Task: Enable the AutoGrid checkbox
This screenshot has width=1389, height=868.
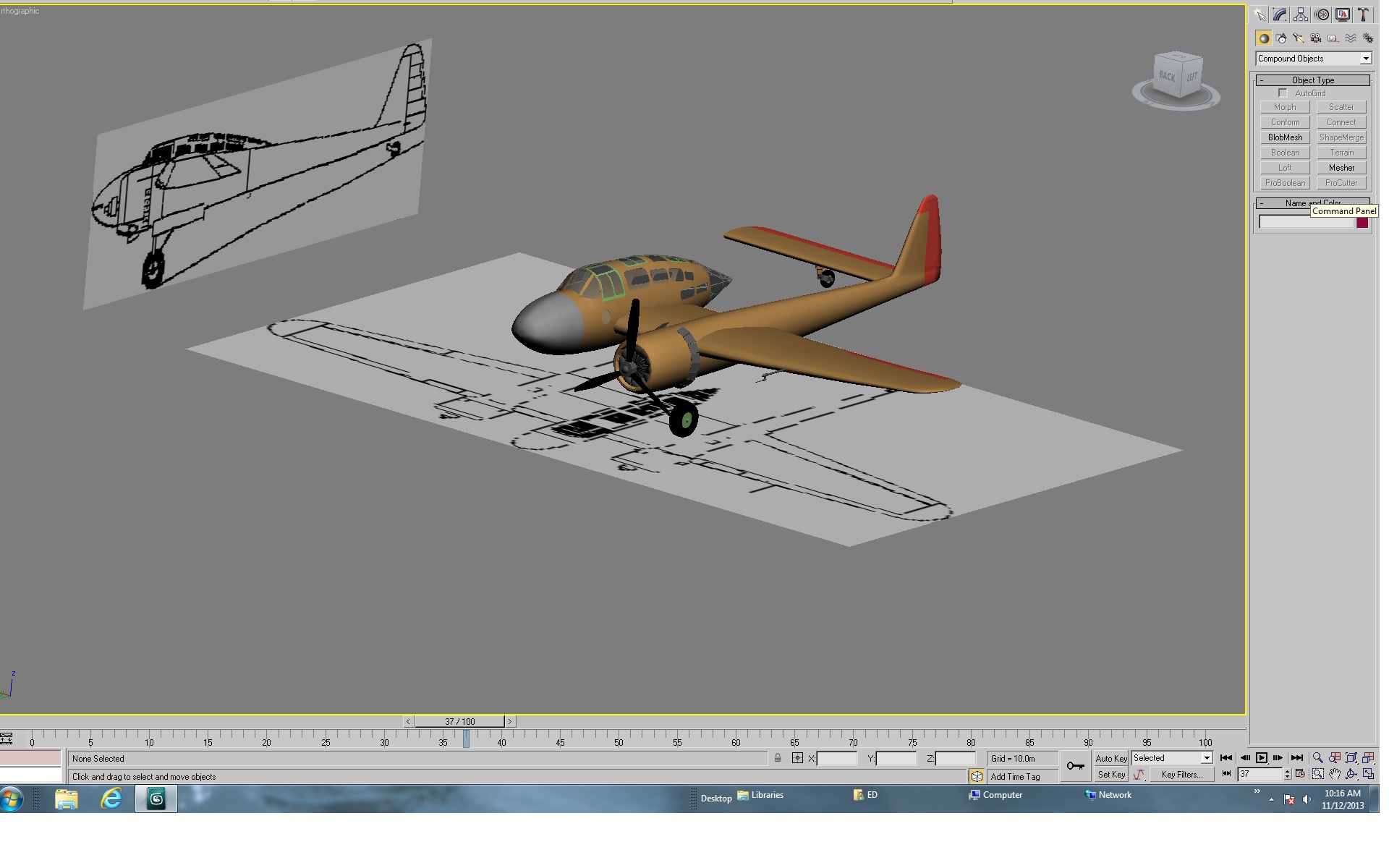Action: (1283, 93)
